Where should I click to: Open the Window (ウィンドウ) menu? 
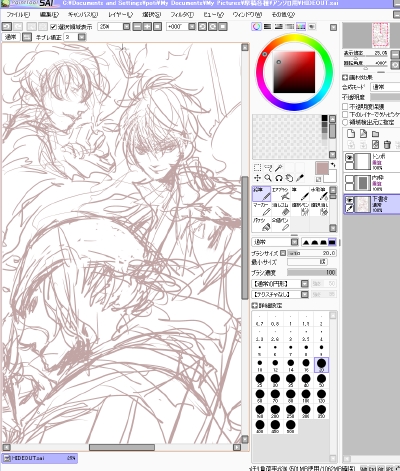[247, 15]
